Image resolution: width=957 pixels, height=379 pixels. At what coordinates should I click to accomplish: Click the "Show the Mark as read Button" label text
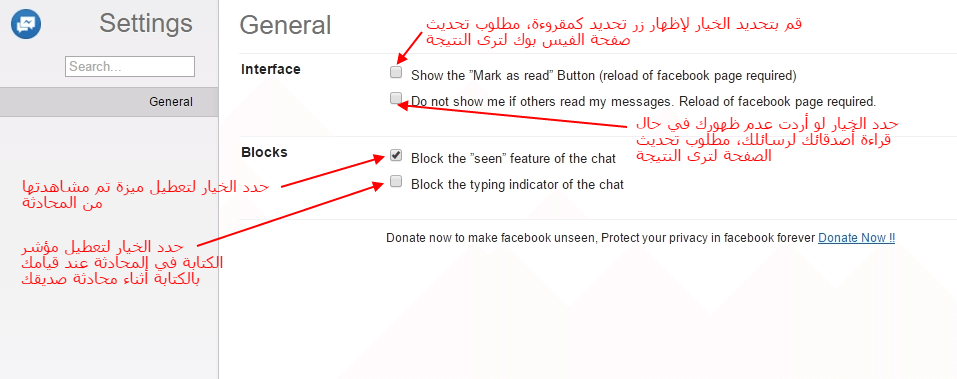point(604,76)
